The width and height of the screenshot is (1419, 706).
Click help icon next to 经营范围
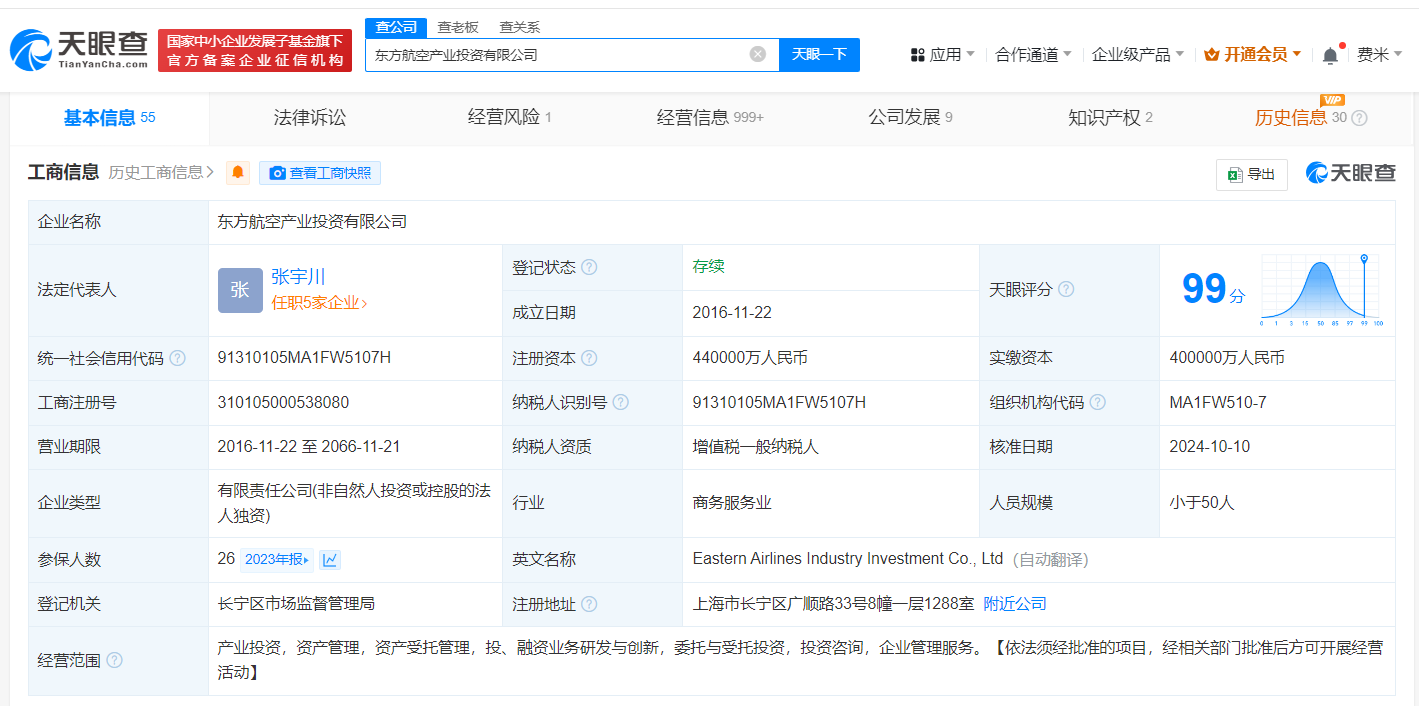pyautogui.click(x=115, y=660)
